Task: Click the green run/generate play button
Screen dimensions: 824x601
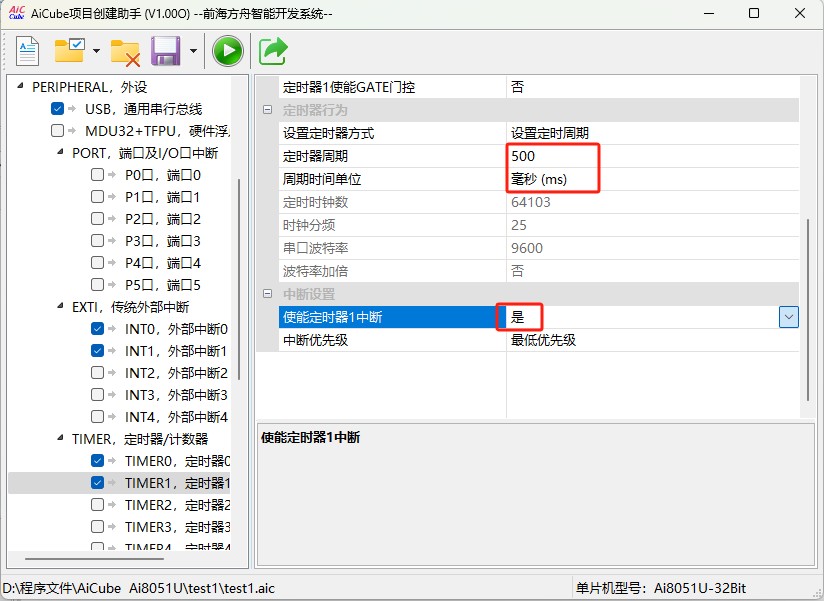Action: (228, 51)
